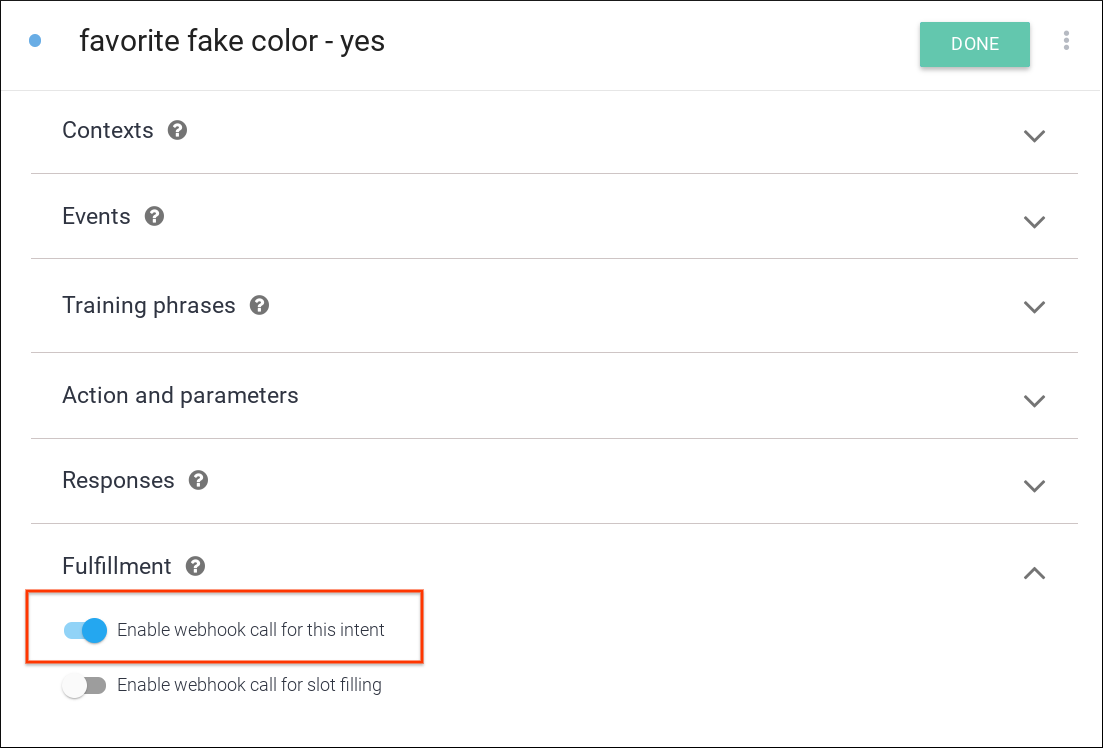Click the Responses help question mark

coord(199,481)
